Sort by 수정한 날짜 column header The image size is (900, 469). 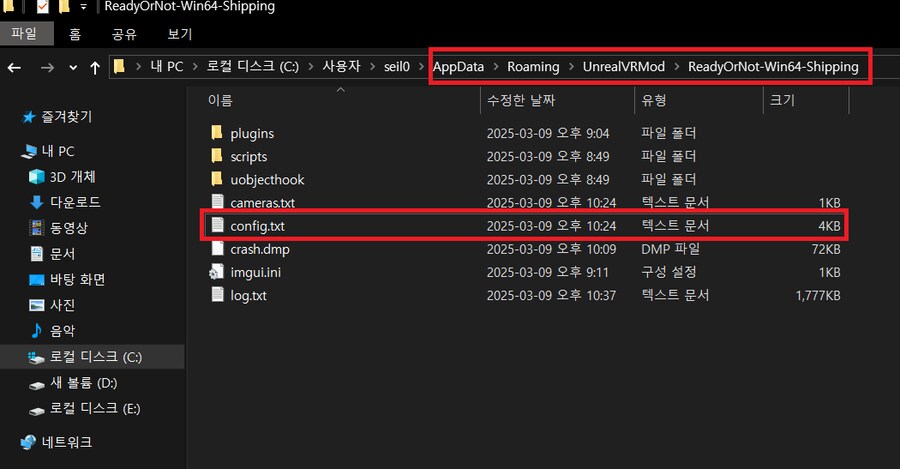521,100
